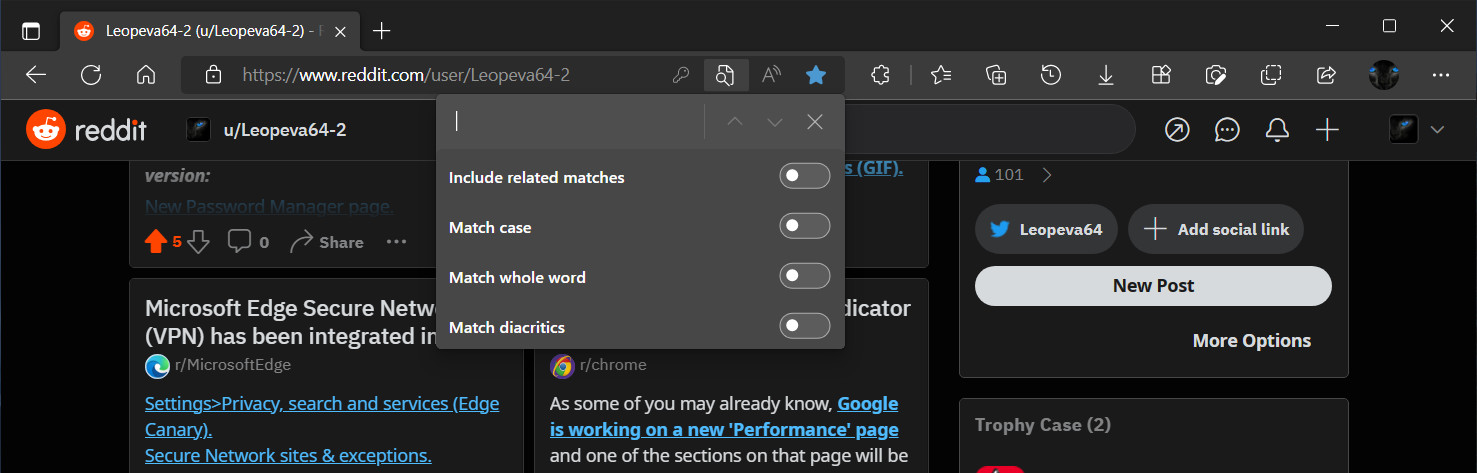Click the find on page text field

coord(575,122)
